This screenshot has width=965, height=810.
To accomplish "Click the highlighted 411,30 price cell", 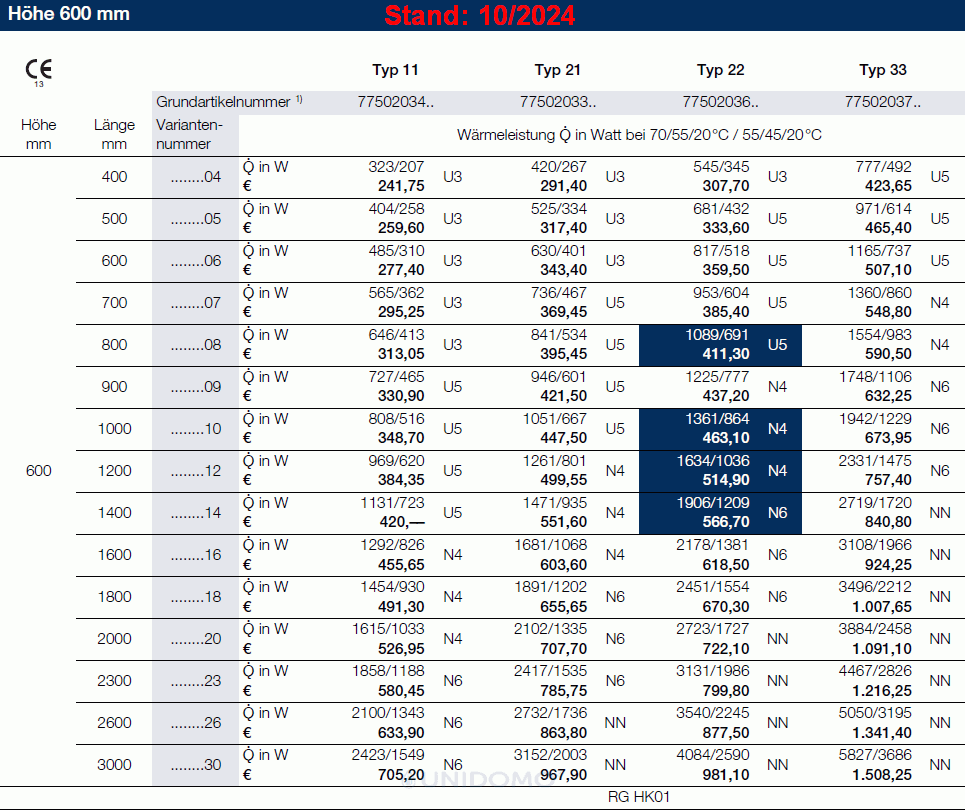I will (726, 354).
